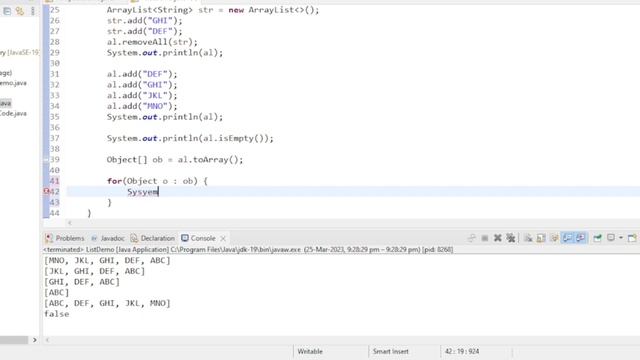
Task: Click console output 'false'
Action: pos(56,314)
